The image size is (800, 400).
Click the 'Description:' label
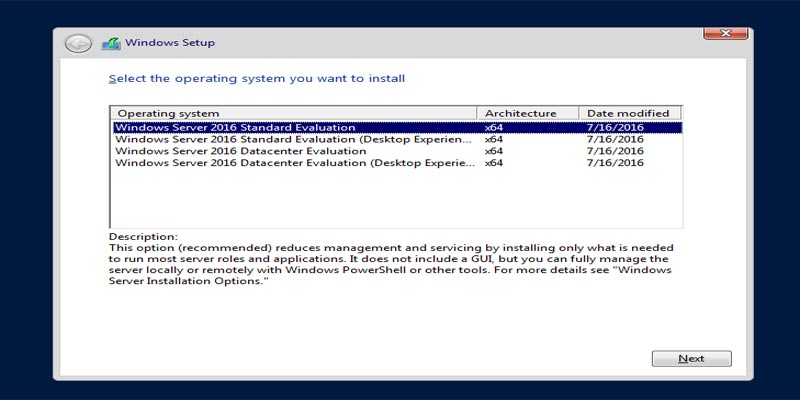pyautogui.click(x=142, y=236)
